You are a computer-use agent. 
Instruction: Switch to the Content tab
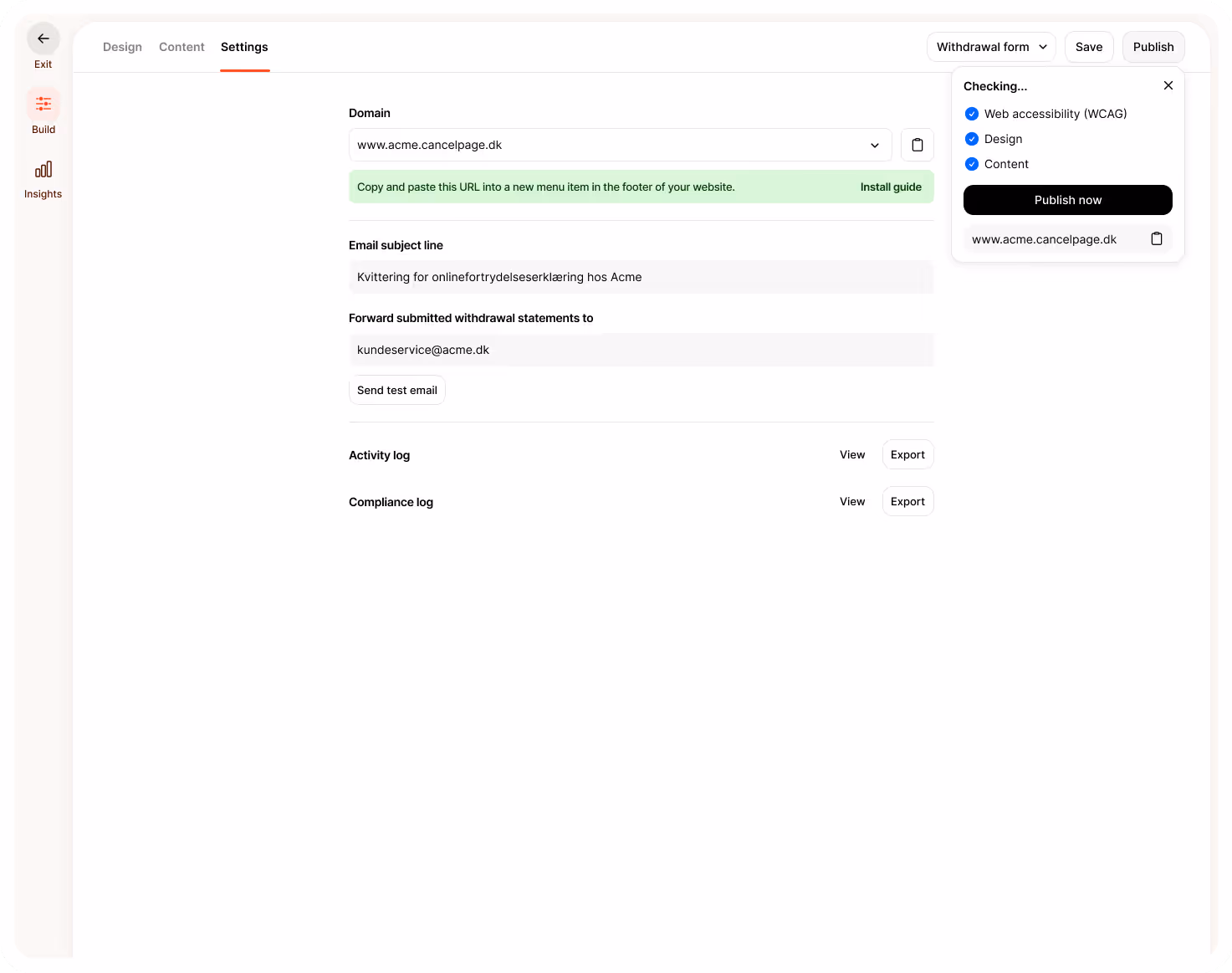[x=181, y=47]
